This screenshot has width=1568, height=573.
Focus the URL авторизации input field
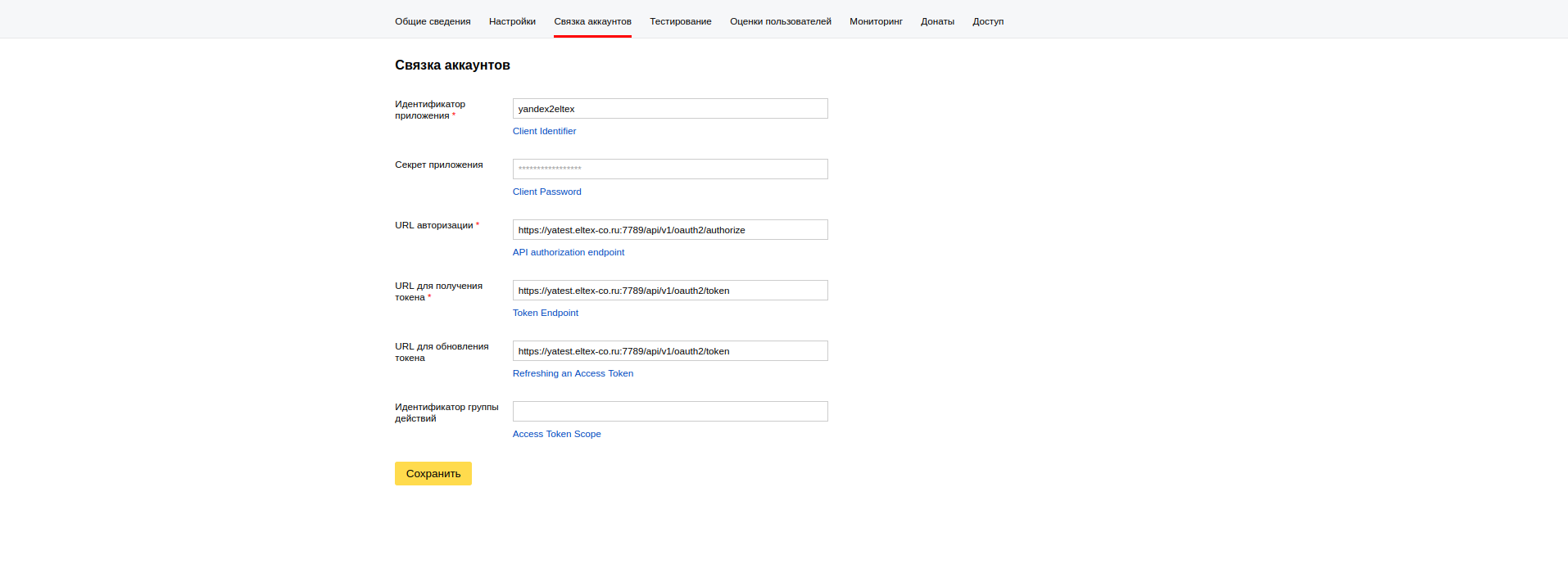(x=669, y=230)
